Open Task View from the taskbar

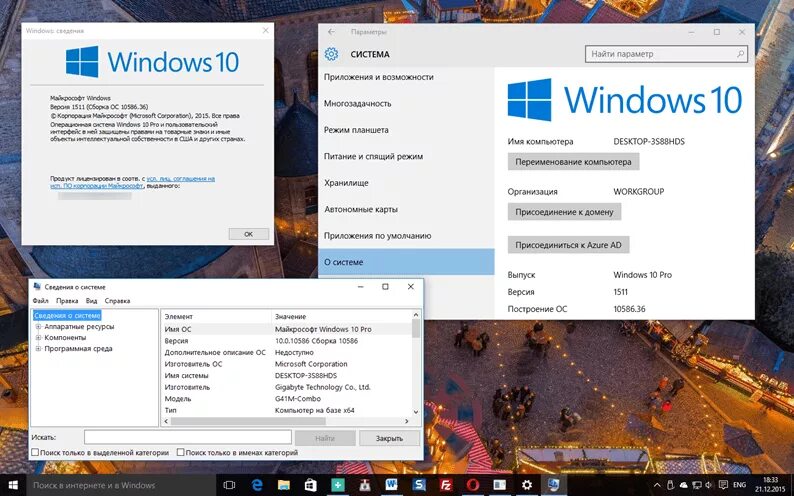229,485
